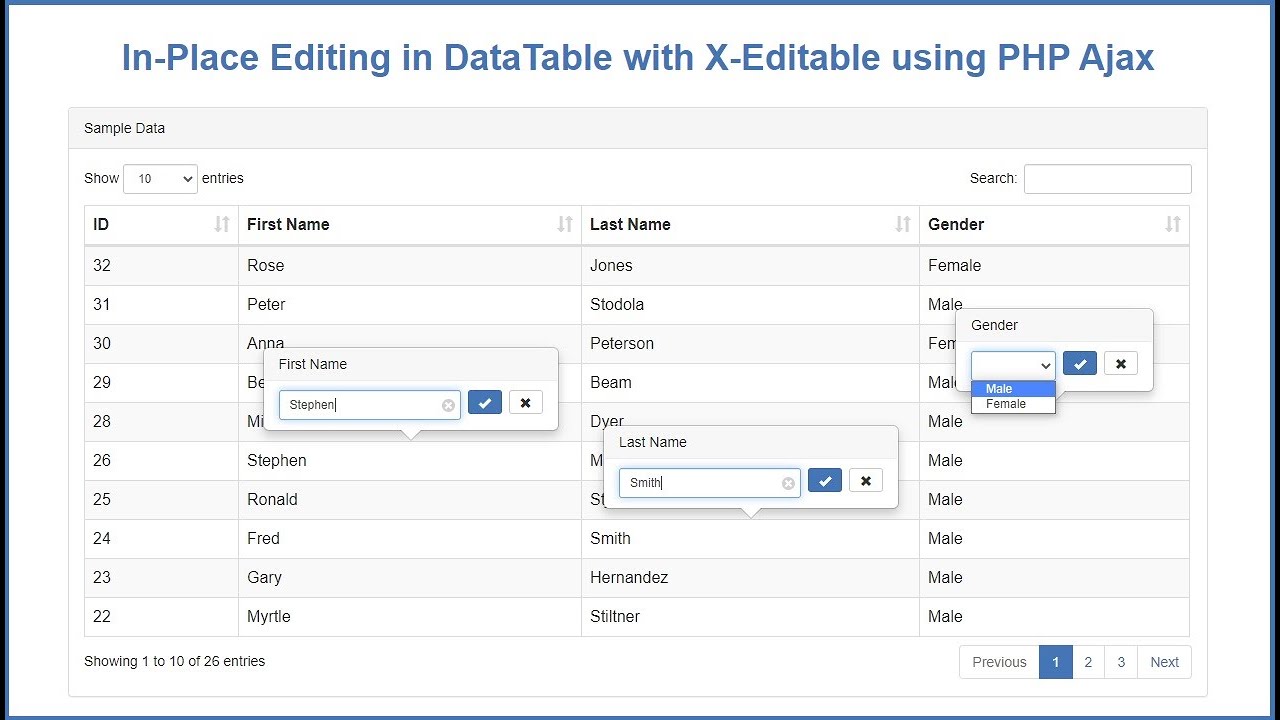Screen dimensions: 1280x720
Task: Go to page 2 of results
Action: 1088,662
